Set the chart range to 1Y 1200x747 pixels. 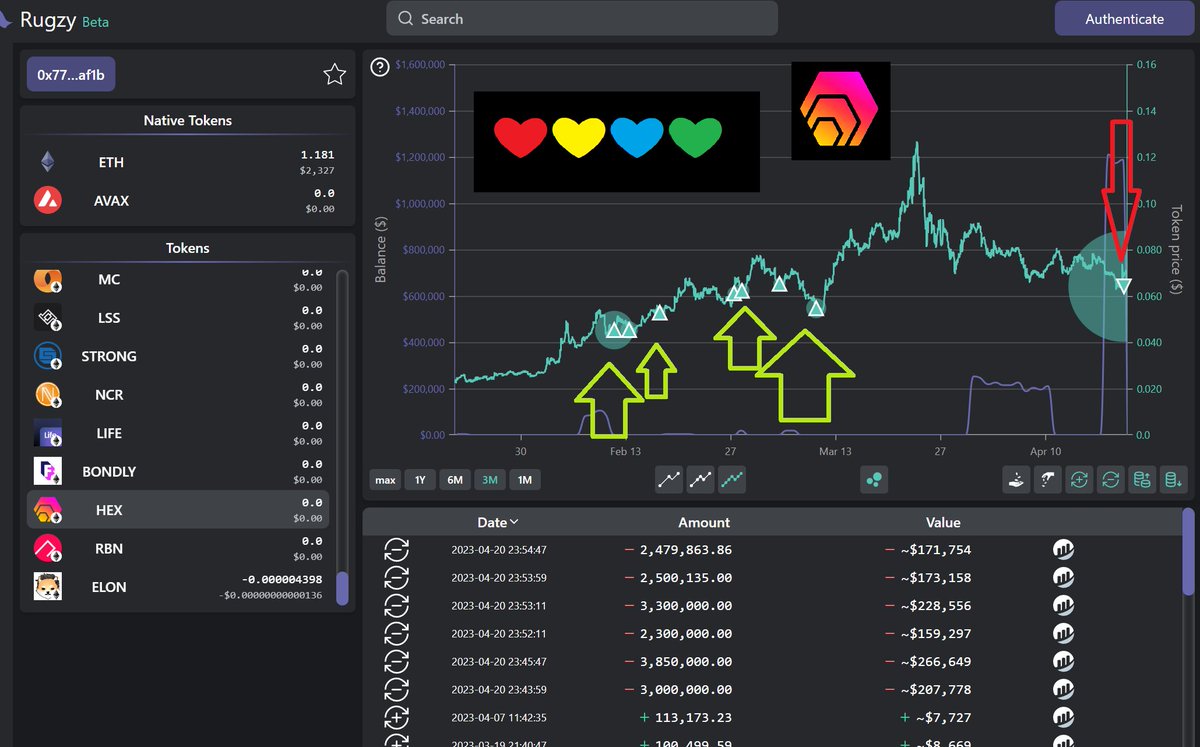pos(420,480)
